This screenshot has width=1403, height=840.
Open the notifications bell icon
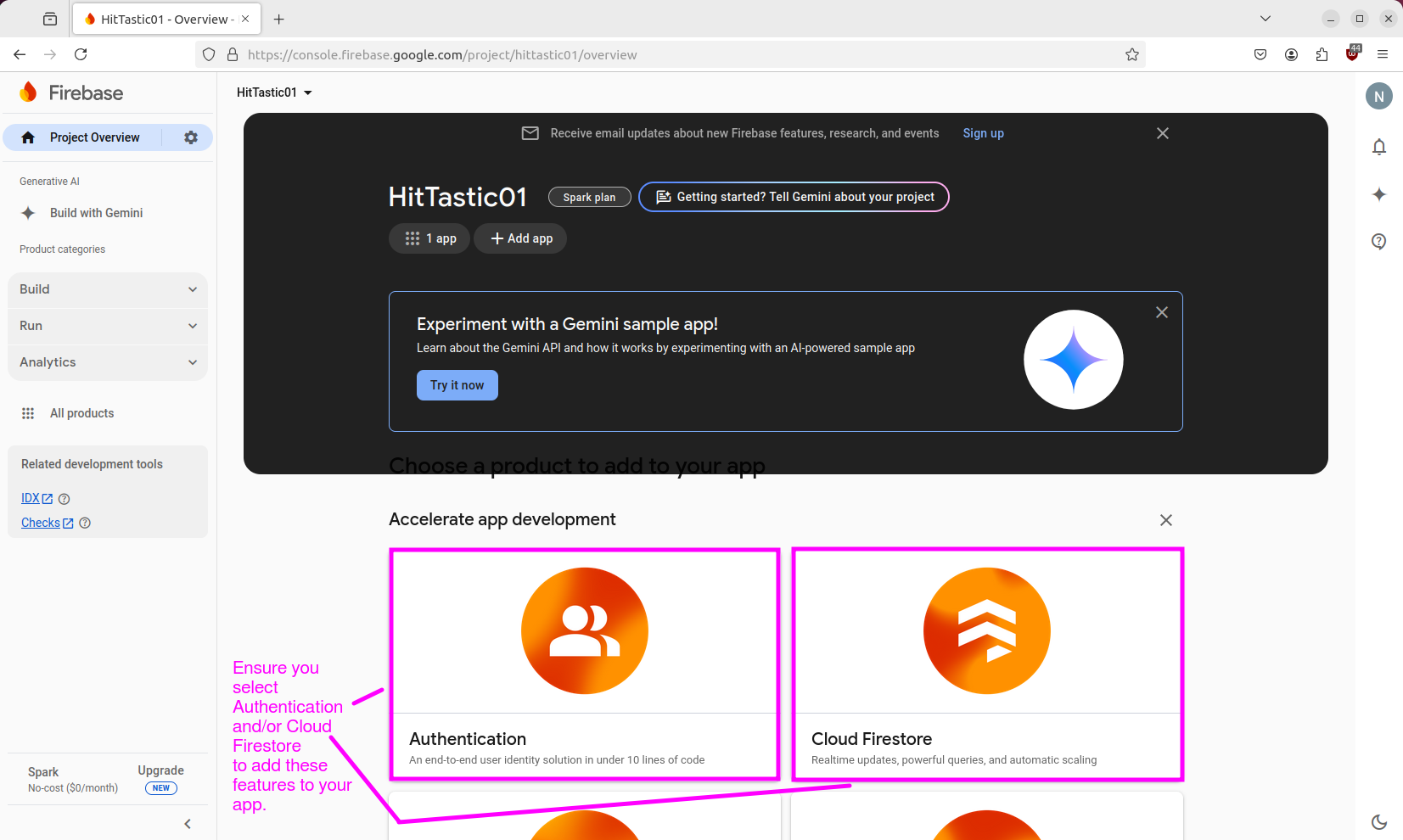[x=1379, y=146]
